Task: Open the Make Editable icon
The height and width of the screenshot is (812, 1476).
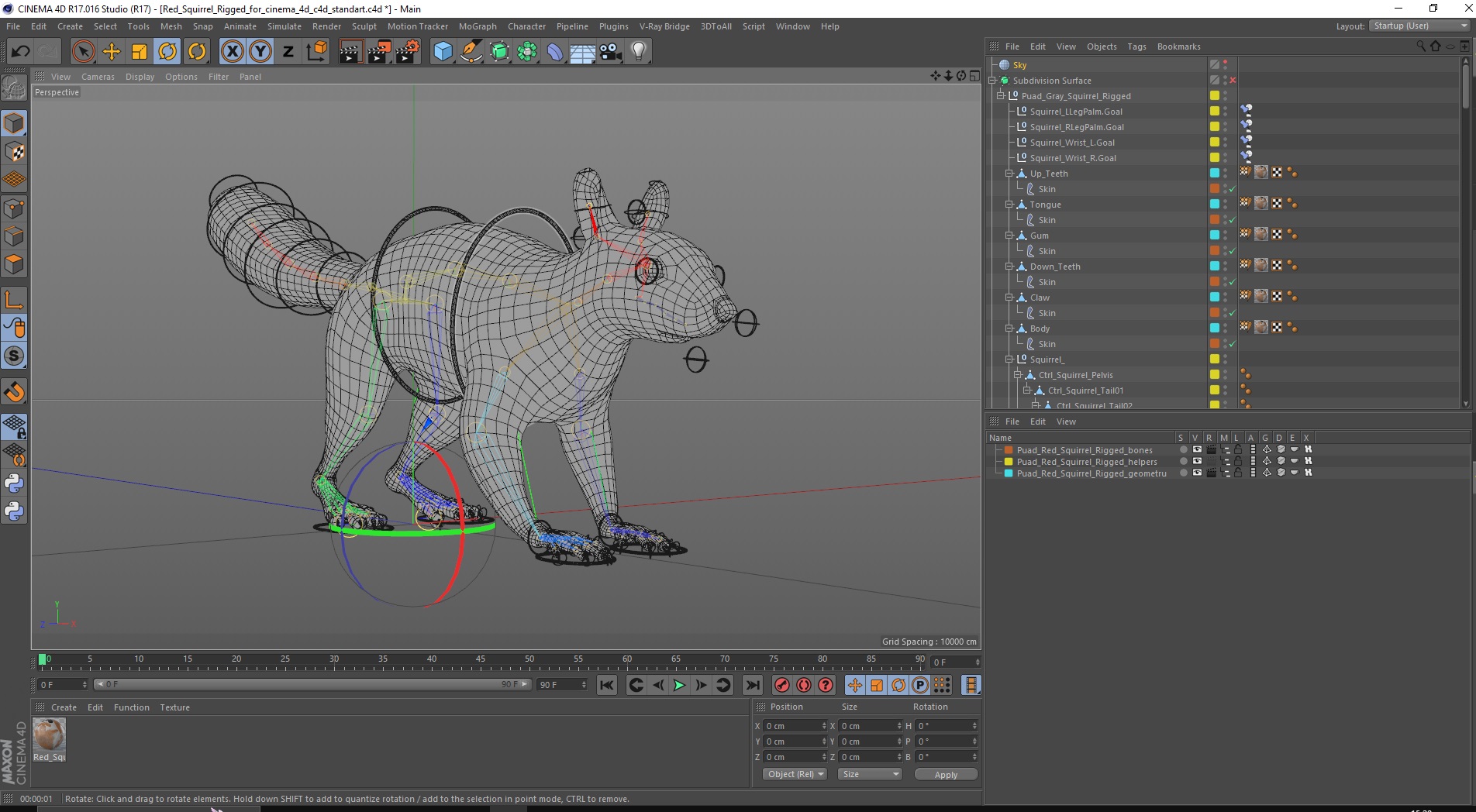Action: point(14,89)
